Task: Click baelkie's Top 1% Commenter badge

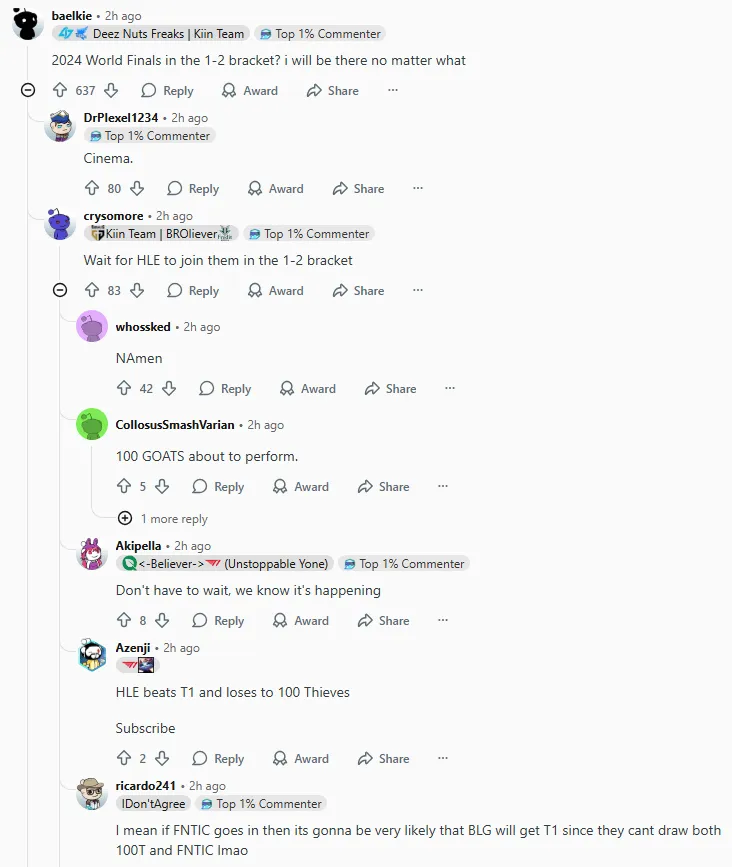Action: 320,34
